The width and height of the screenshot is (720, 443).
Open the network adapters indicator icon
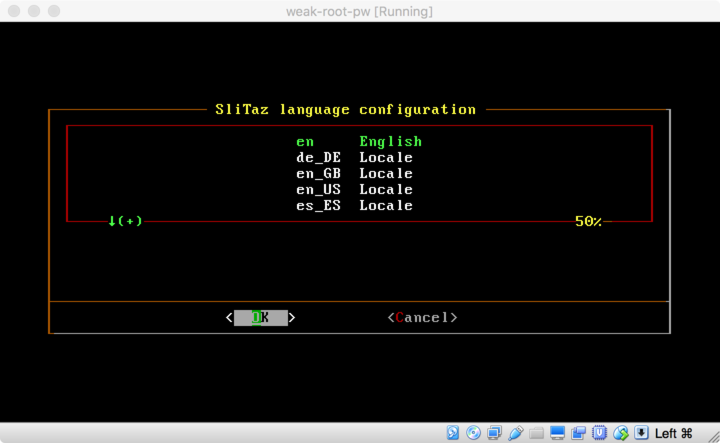click(x=495, y=433)
